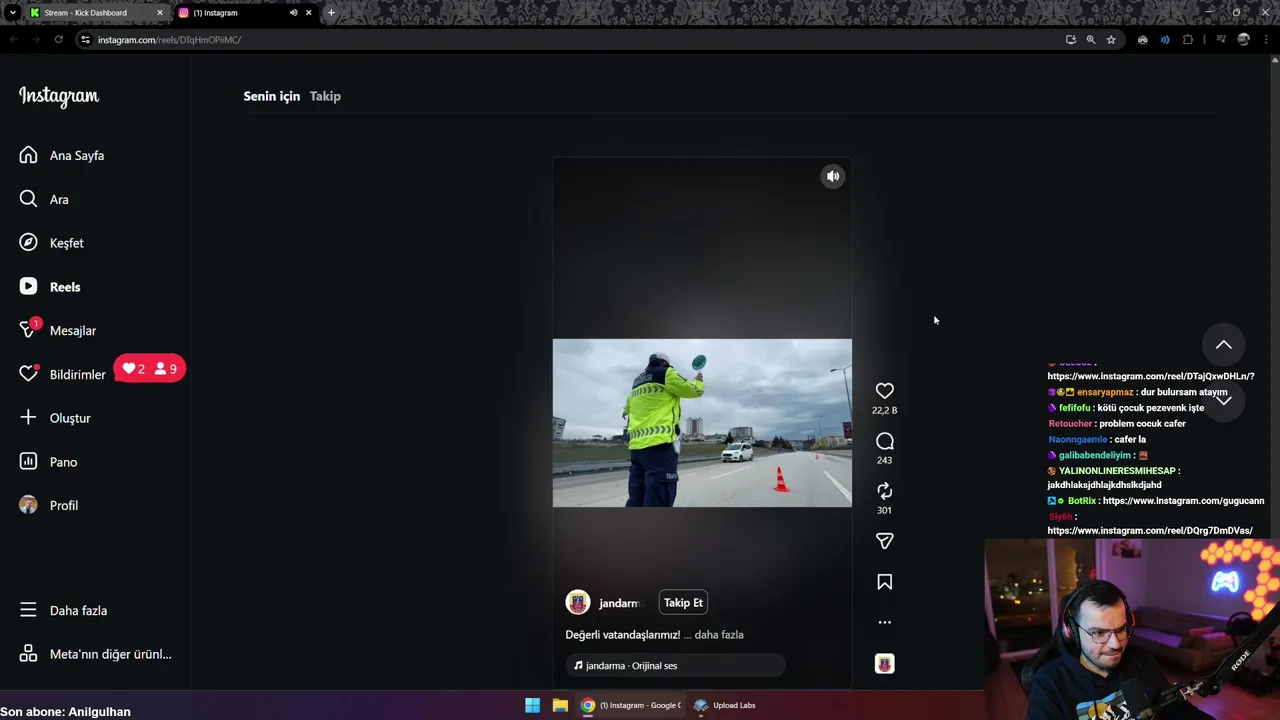Go to Ana Sayfa in the sidebar

tap(62, 155)
